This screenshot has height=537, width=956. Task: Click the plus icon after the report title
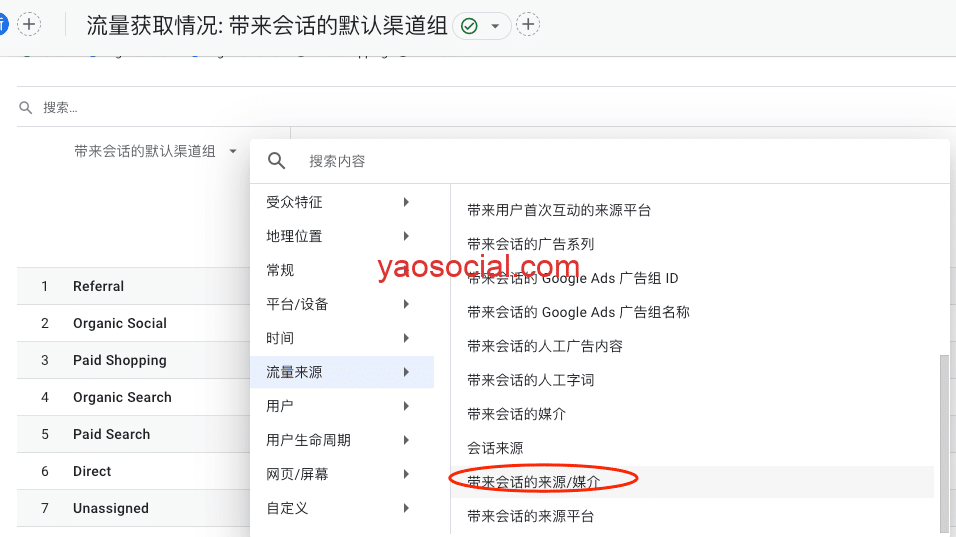528,25
